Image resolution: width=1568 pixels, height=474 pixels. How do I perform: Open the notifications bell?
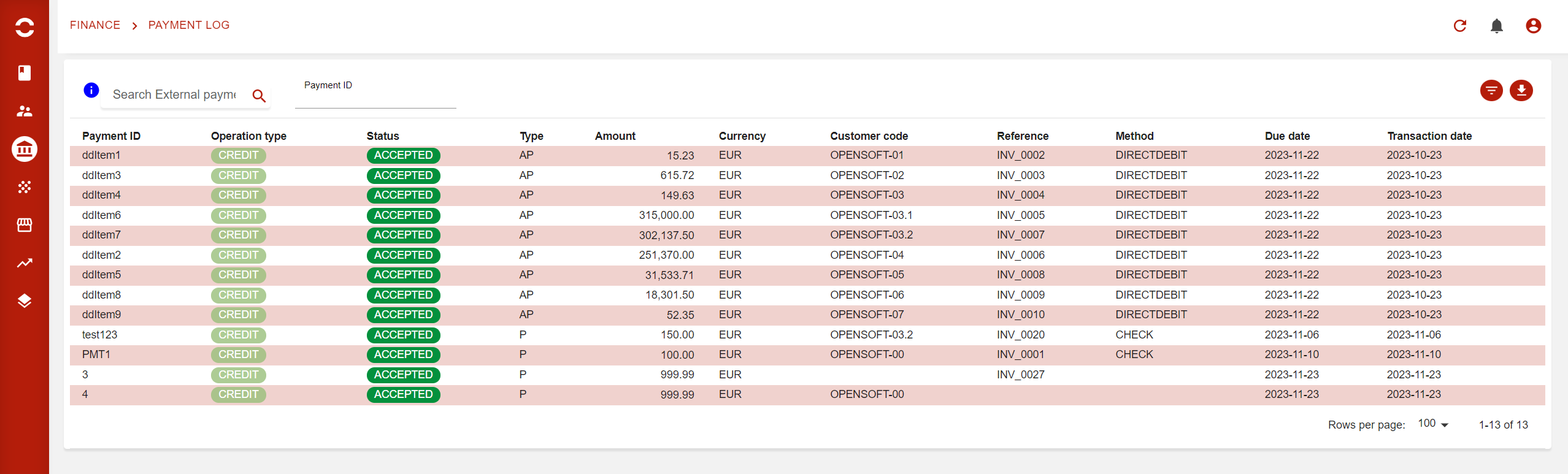coord(1496,26)
